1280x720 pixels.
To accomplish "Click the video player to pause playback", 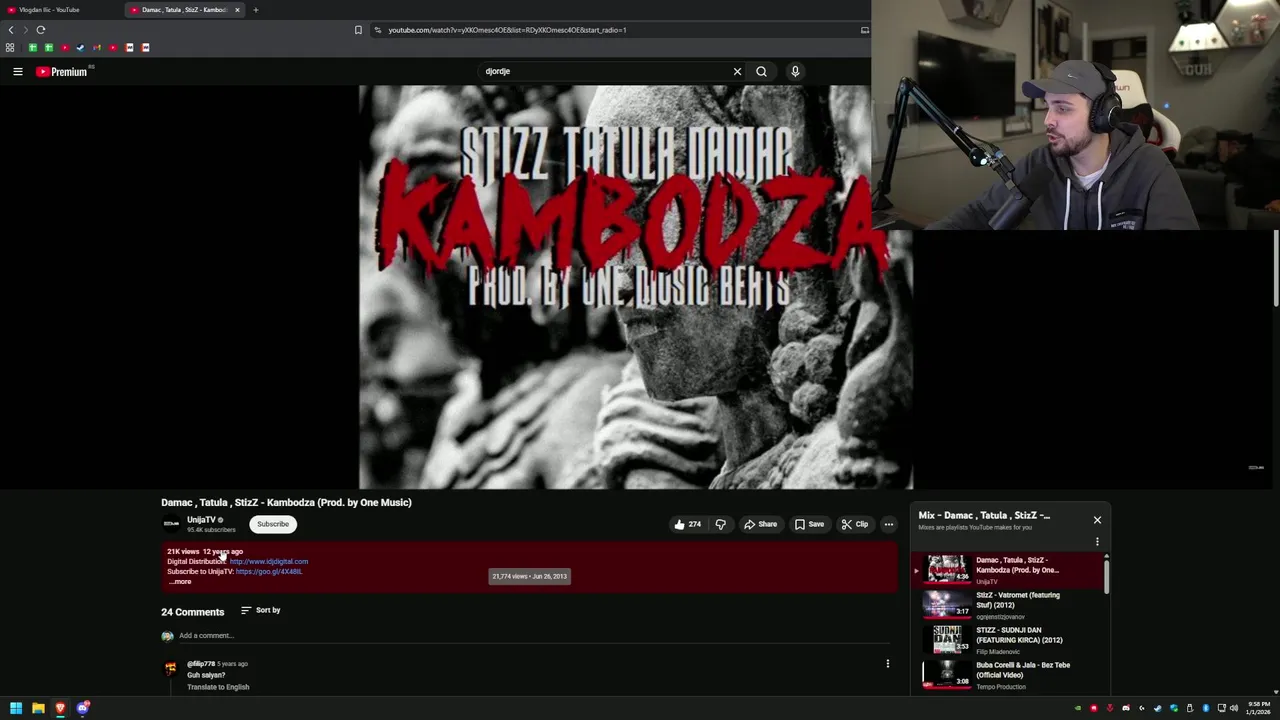I will coord(636,287).
